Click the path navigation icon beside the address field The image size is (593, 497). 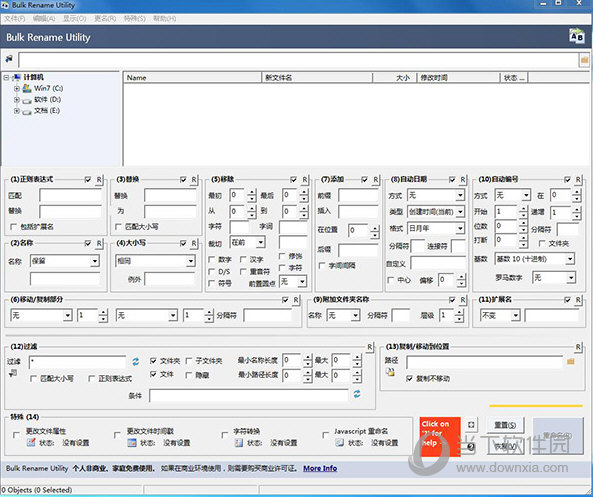[x=9, y=59]
